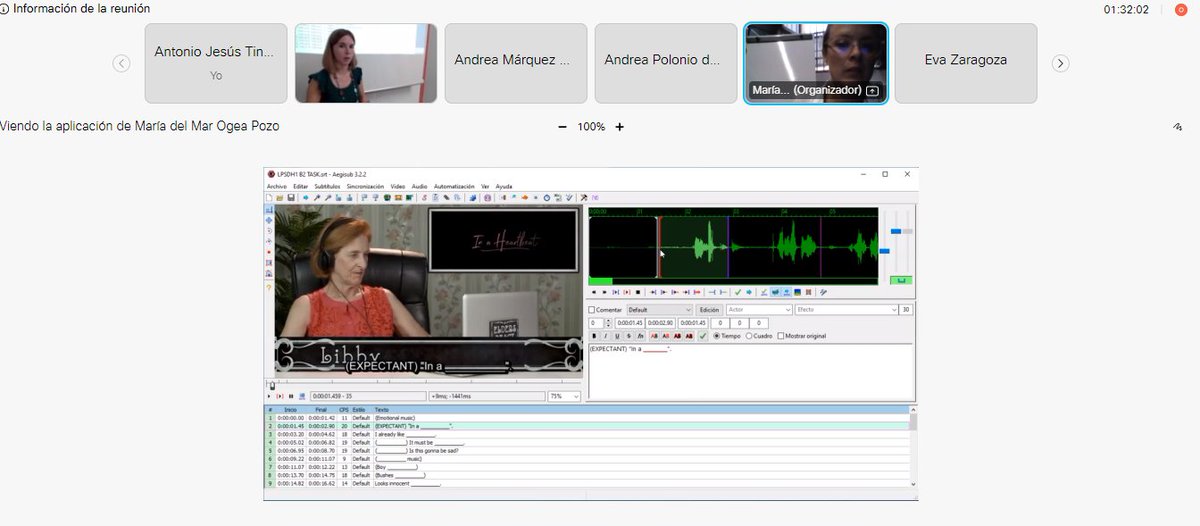1200x526 pixels.
Task: Apply italic formatting button
Action: 605,336
